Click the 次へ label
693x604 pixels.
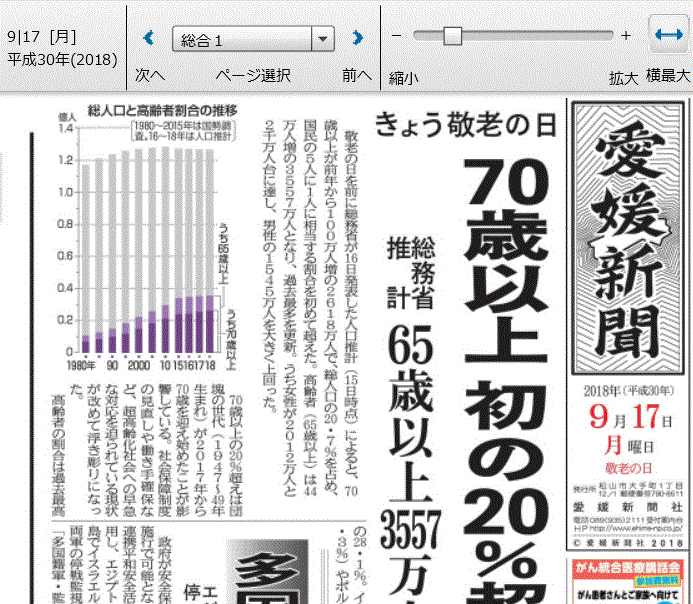pyautogui.click(x=150, y=75)
